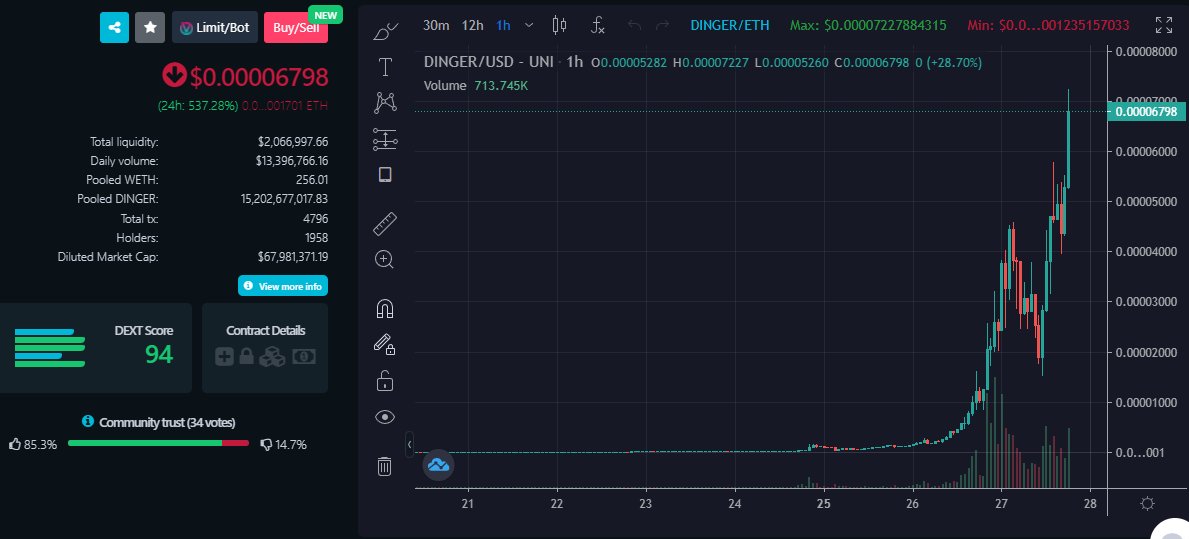
Task: Add pair to favorites with star button
Action: [x=150, y=27]
